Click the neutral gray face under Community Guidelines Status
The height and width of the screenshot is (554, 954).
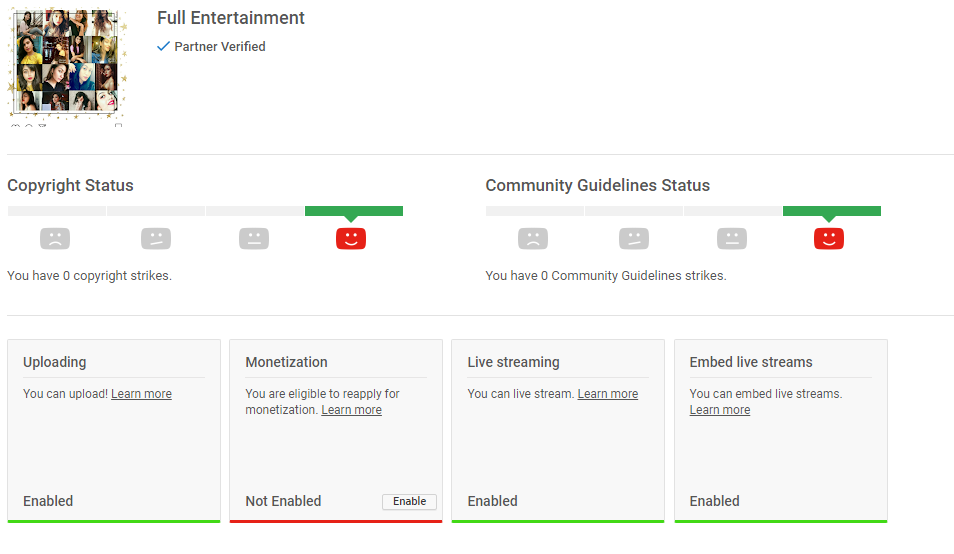point(732,238)
